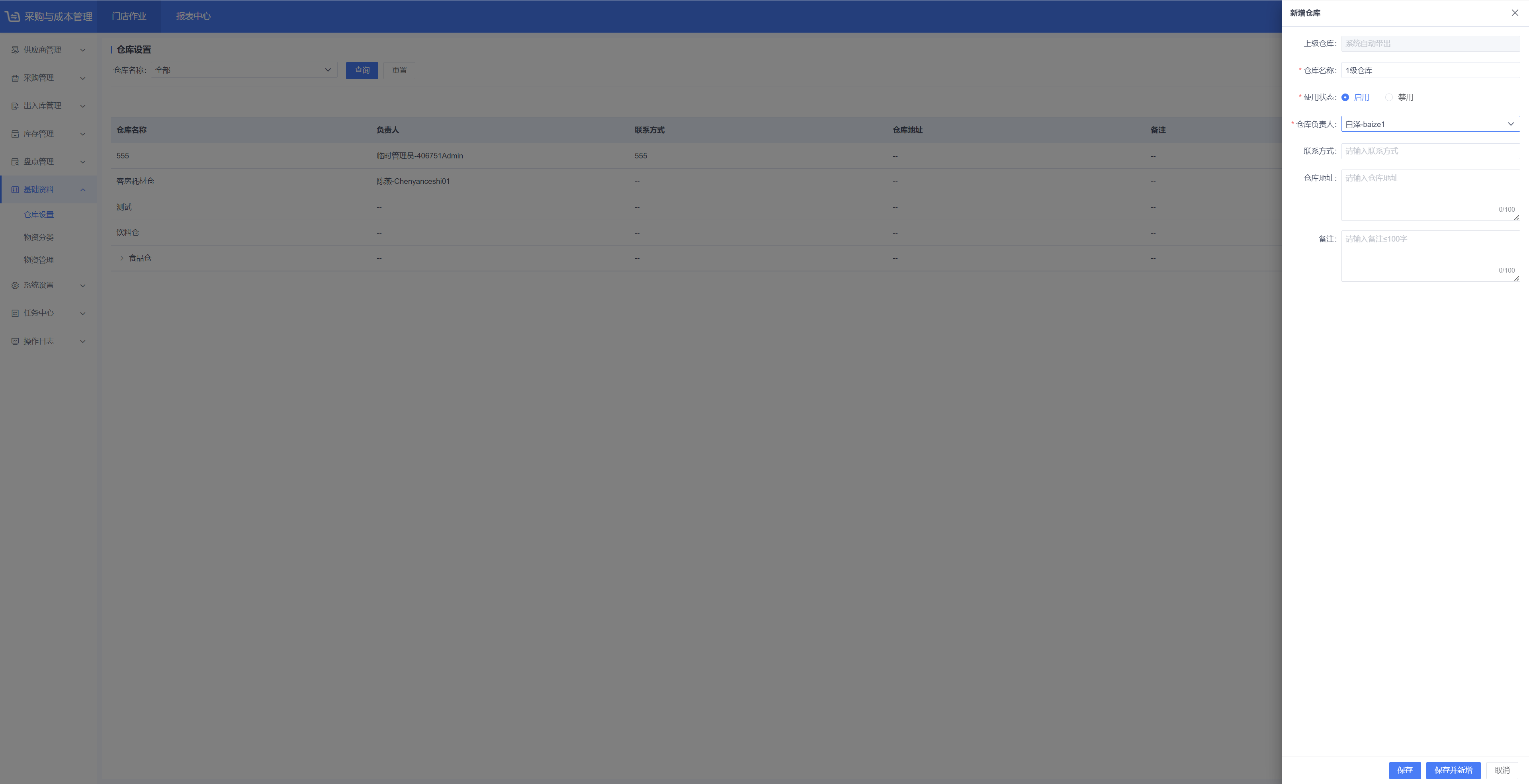
Task: Expand 系统设置 menu chevron
Action: pyautogui.click(x=82, y=285)
